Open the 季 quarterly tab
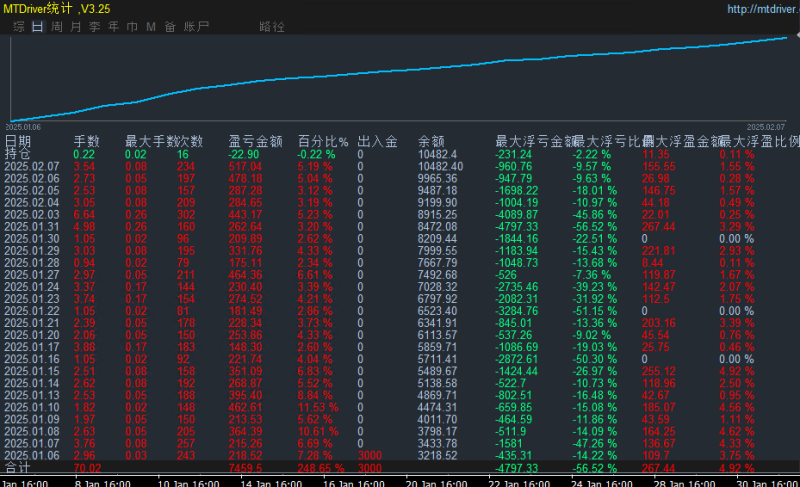 (x=95, y=27)
